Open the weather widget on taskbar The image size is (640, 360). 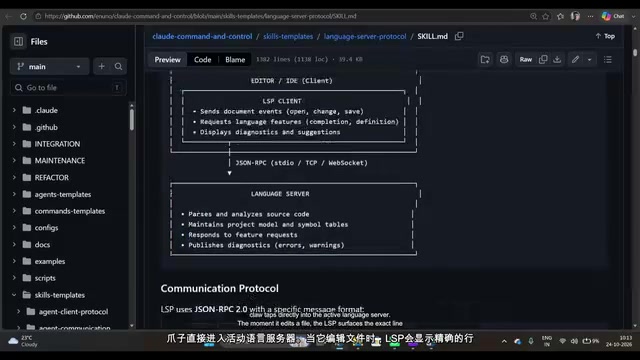coord(23,341)
